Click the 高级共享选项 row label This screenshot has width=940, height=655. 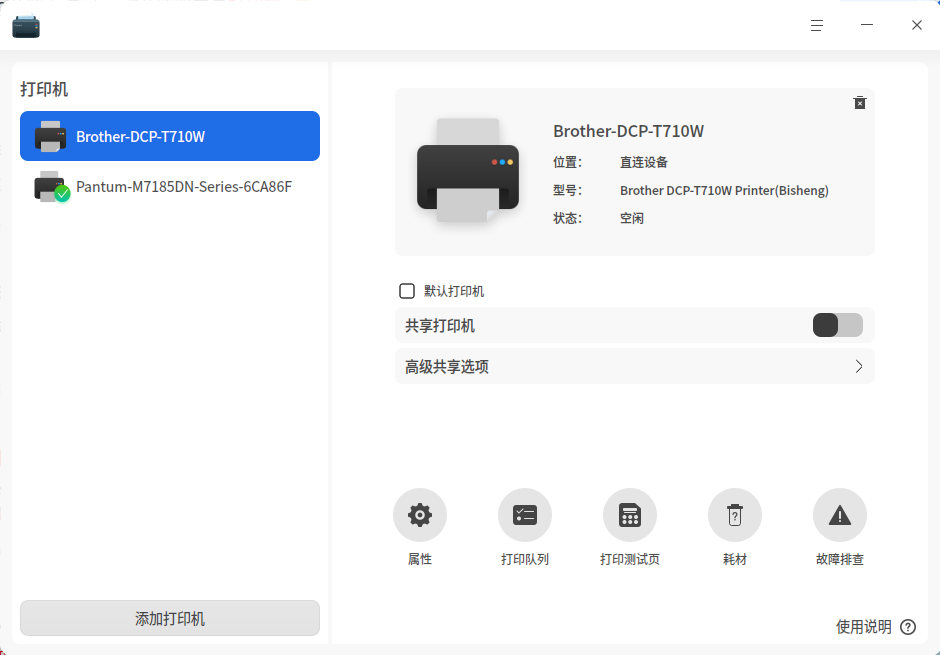(447, 366)
